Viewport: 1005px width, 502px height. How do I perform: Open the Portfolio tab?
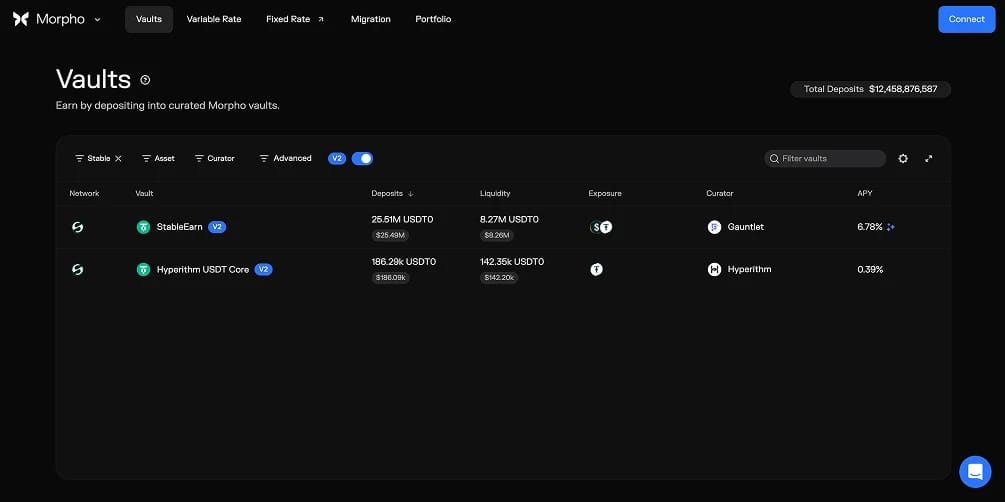(x=433, y=19)
